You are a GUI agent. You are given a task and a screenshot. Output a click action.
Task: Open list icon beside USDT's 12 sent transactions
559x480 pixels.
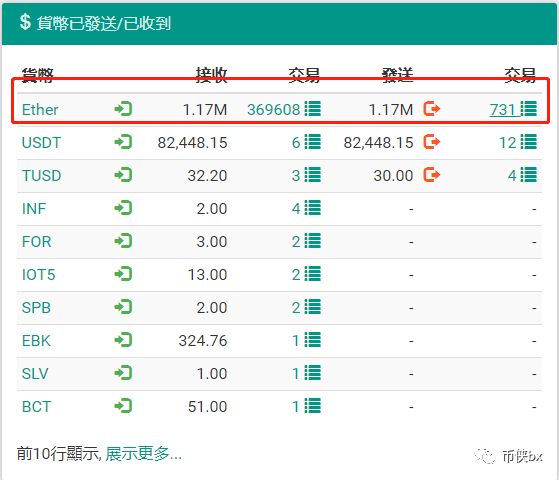click(529, 142)
